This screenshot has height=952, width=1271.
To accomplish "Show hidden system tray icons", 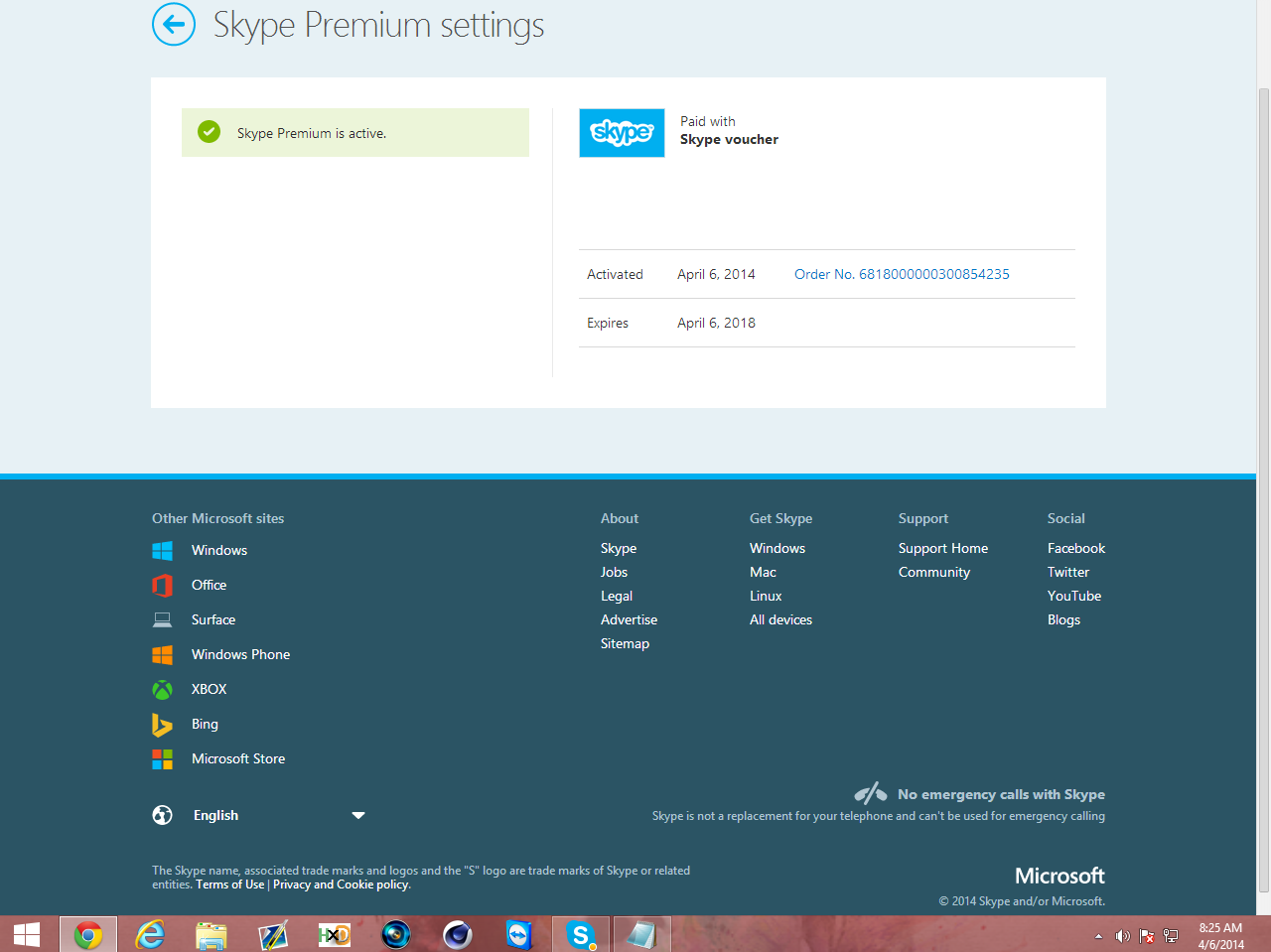I will [1098, 936].
